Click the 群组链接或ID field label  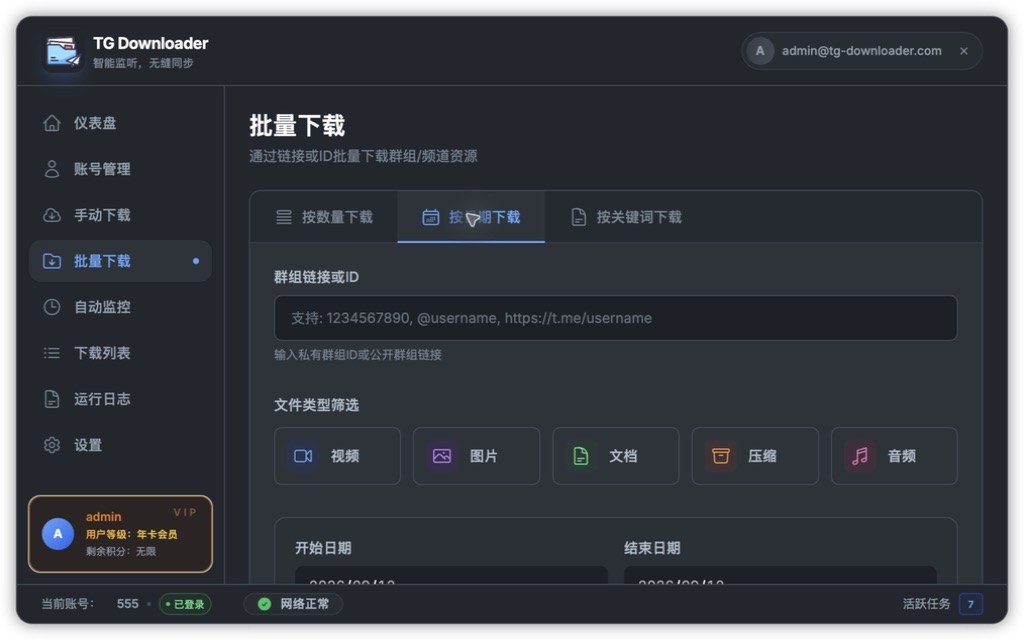pos(316,278)
